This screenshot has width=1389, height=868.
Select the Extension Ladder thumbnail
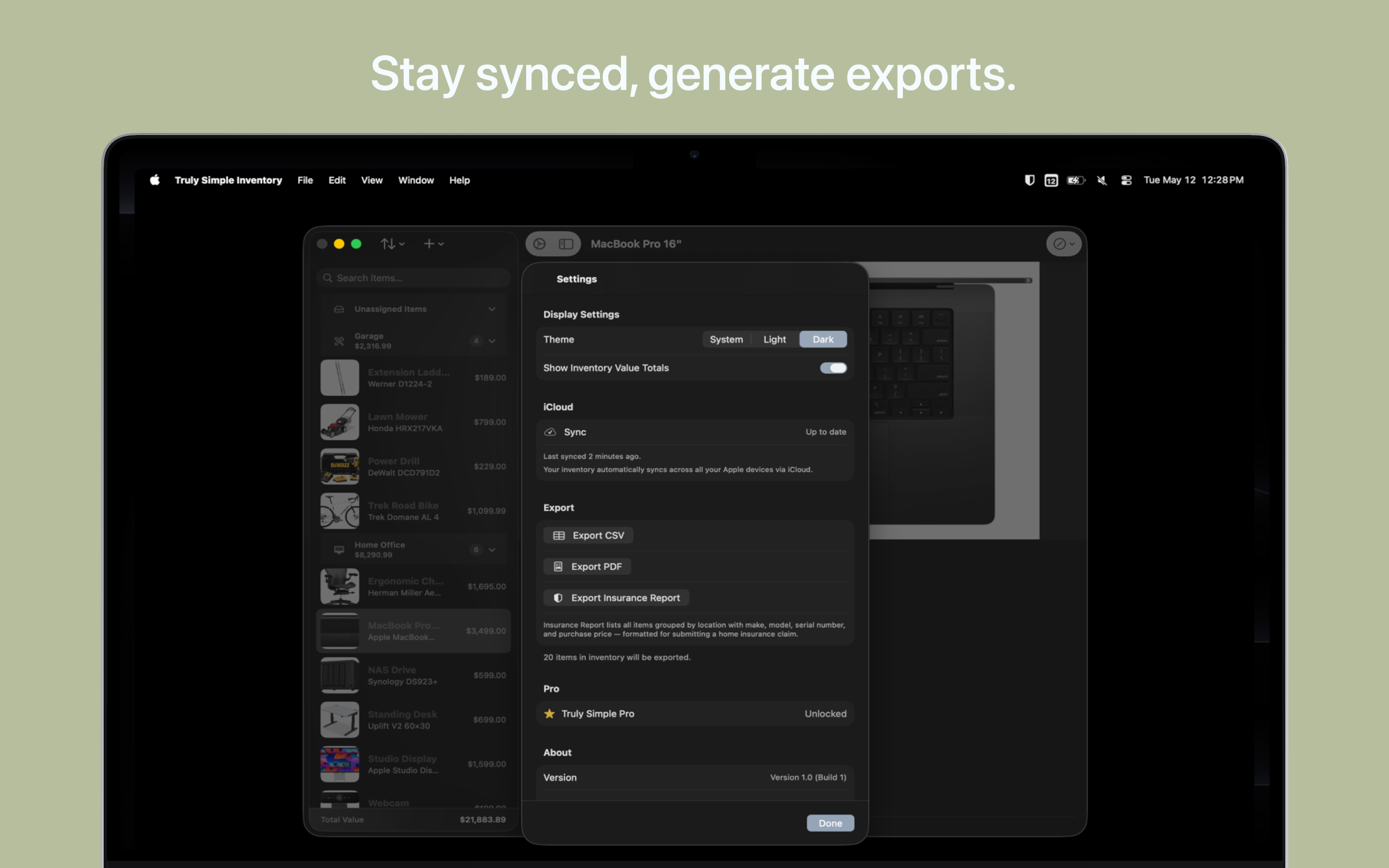[340, 377]
